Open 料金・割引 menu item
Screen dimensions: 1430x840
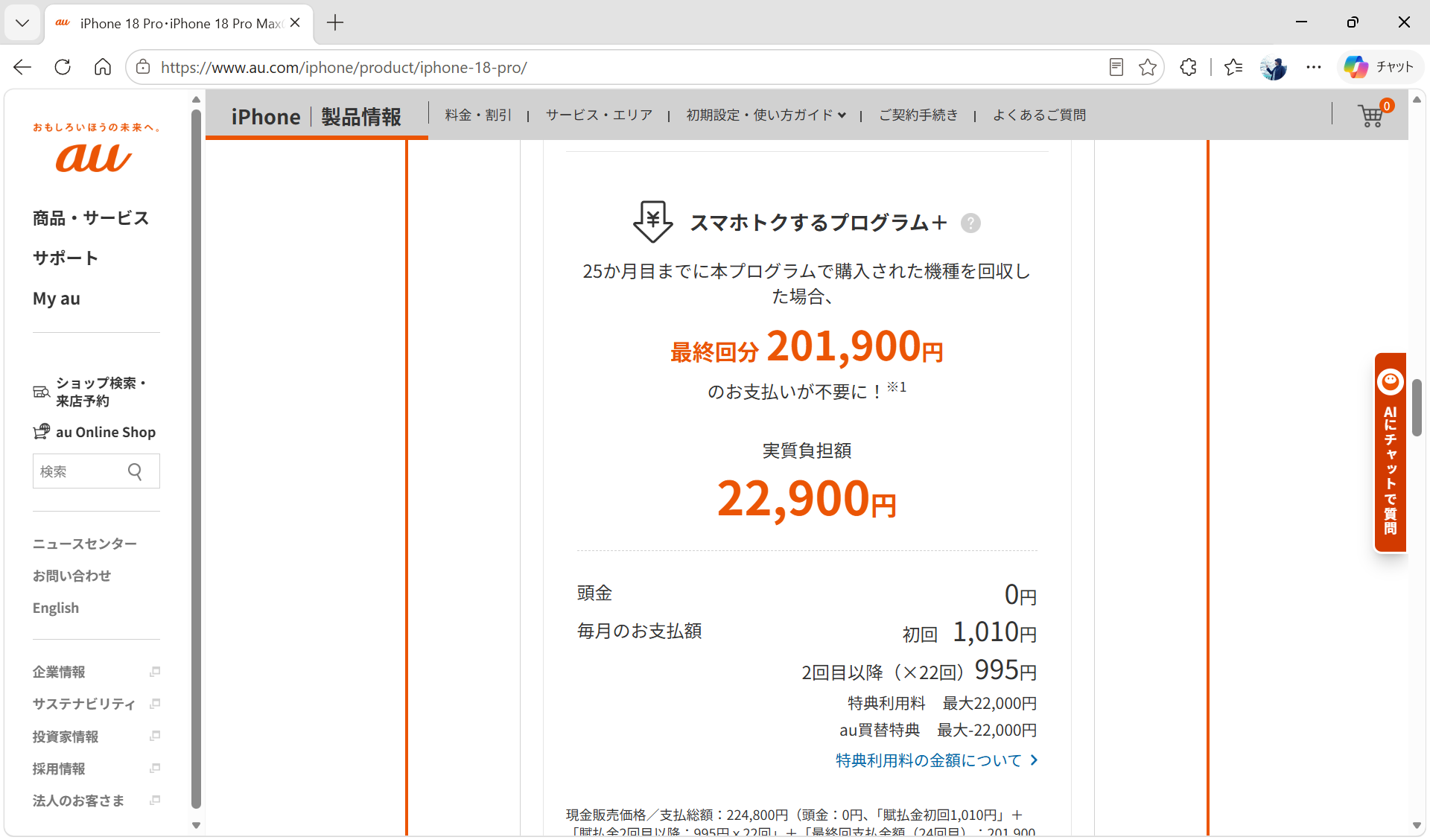pyautogui.click(x=478, y=115)
